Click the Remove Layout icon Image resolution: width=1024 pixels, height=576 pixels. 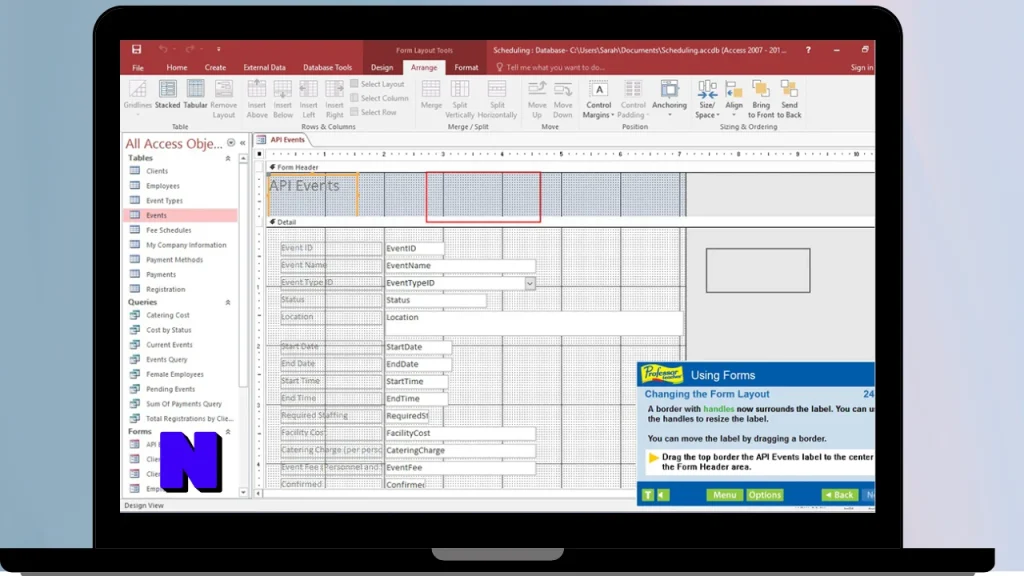tap(223, 99)
